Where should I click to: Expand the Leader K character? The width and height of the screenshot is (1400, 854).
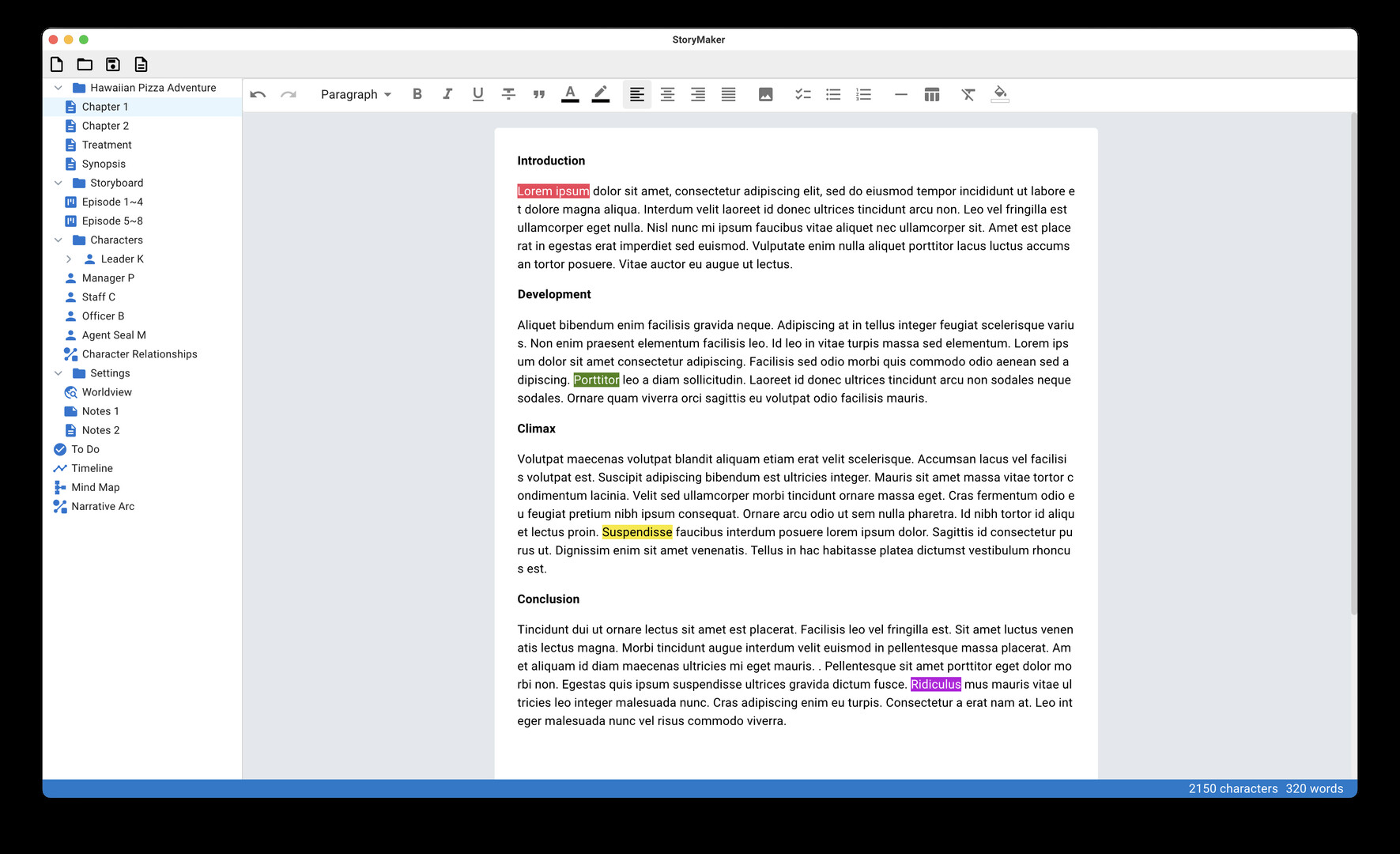pyautogui.click(x=69, y=259)
